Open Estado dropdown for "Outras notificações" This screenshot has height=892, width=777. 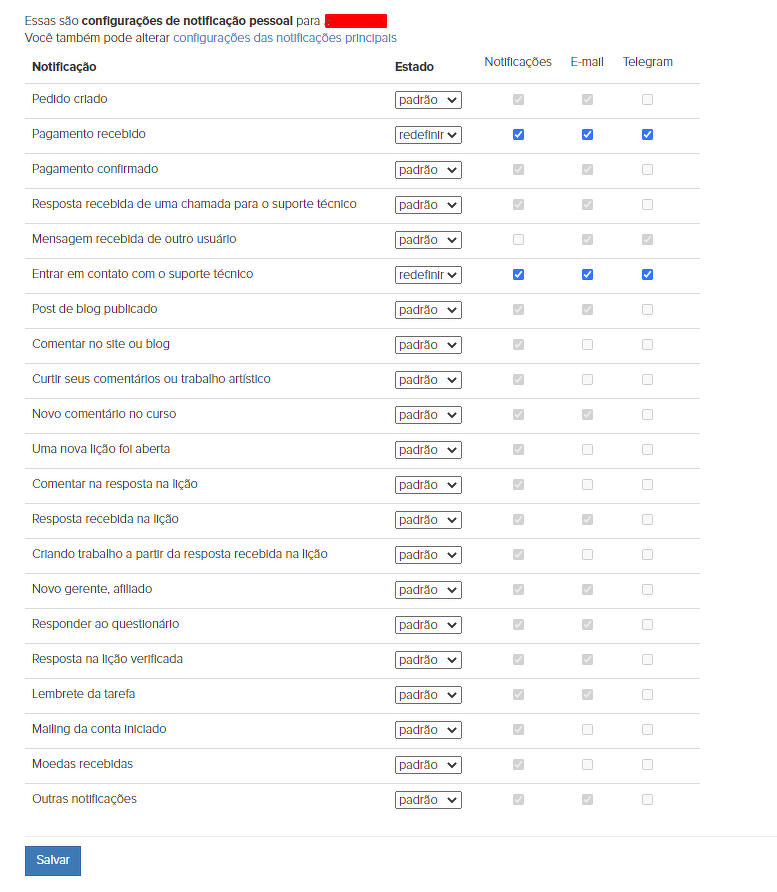tap(428, 800)
